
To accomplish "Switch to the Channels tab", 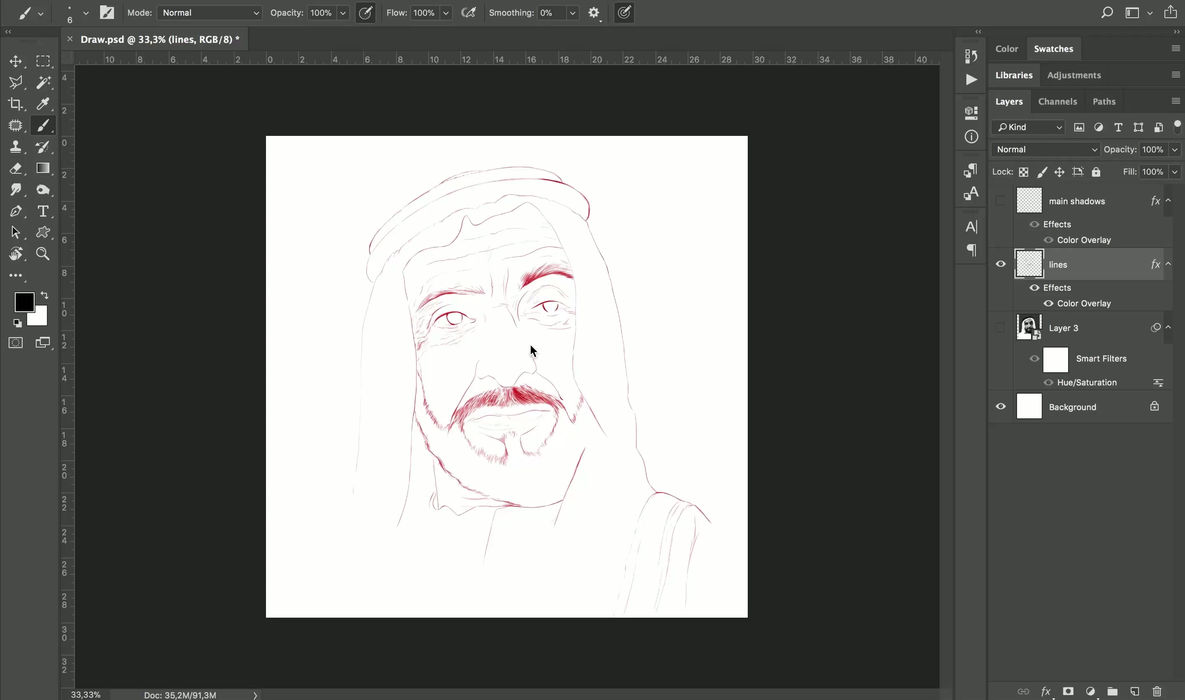I will click(1057, 101).
